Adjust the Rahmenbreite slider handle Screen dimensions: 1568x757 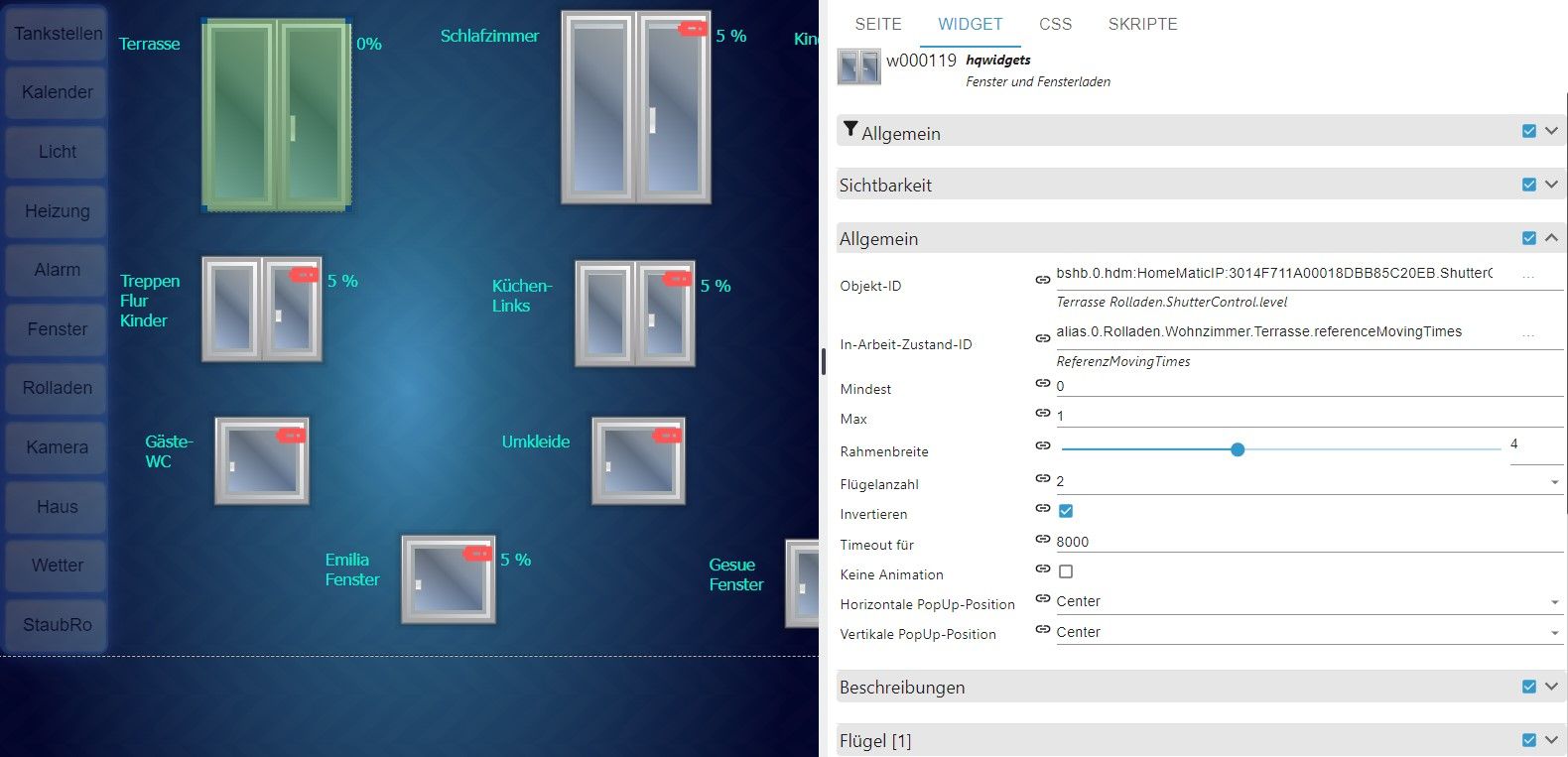1238,449
